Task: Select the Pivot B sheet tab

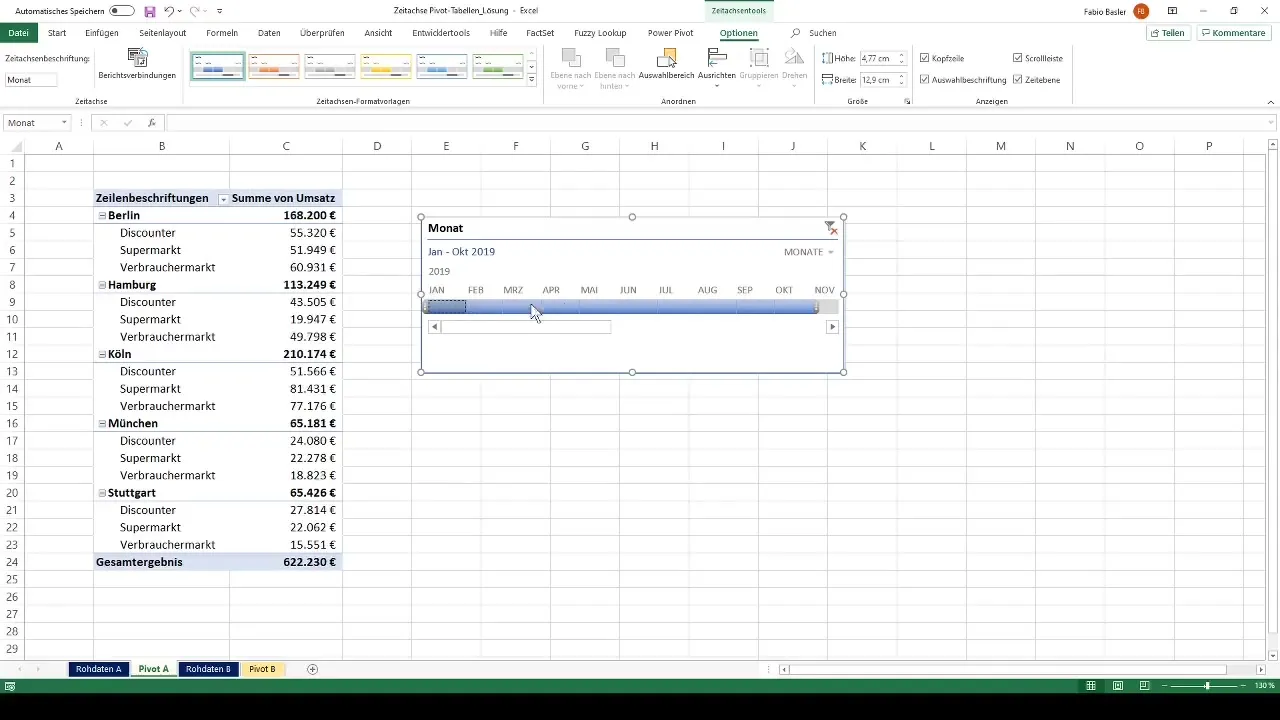Action: [x=262, y=669]
